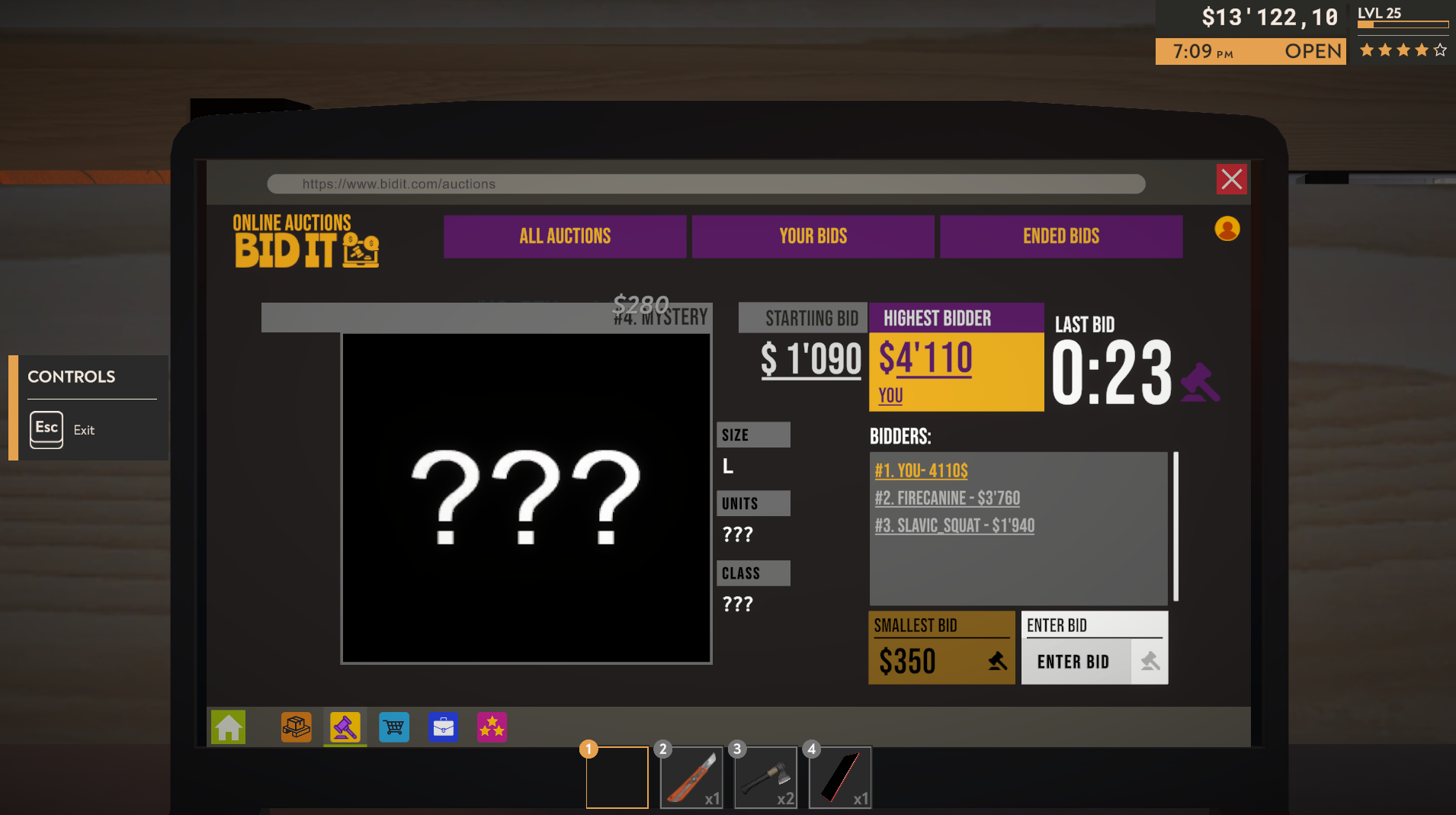Select the hatchet in slot 3
The image size is (1456, 815).
[x=765, y=777]
